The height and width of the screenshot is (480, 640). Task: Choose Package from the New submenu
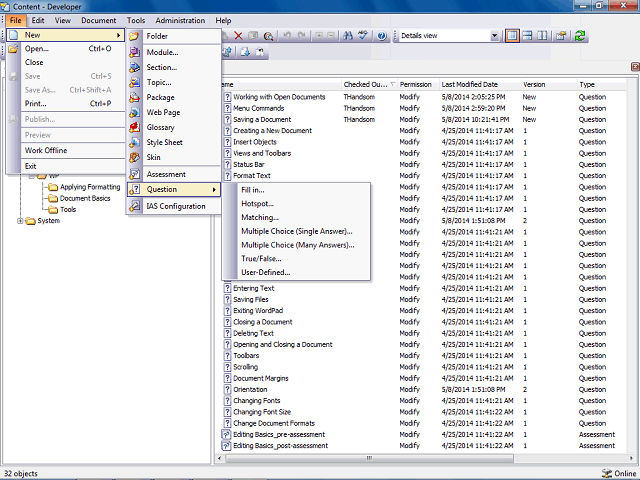pos(174,98)
